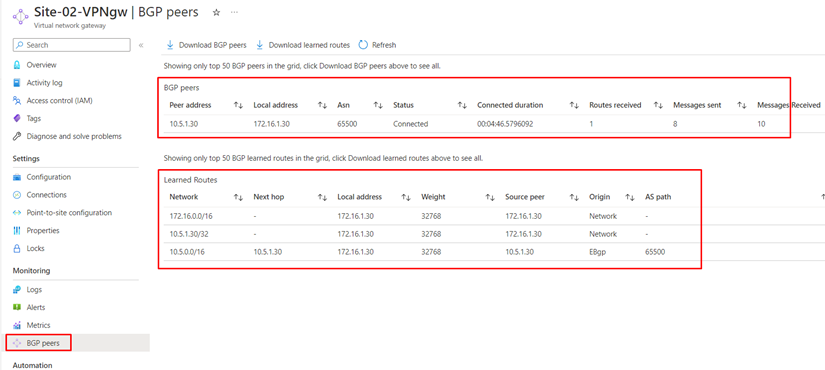Open Point-to-site configuration page
This screenshot has height=370, width=825.
click(x=68, y=213)
